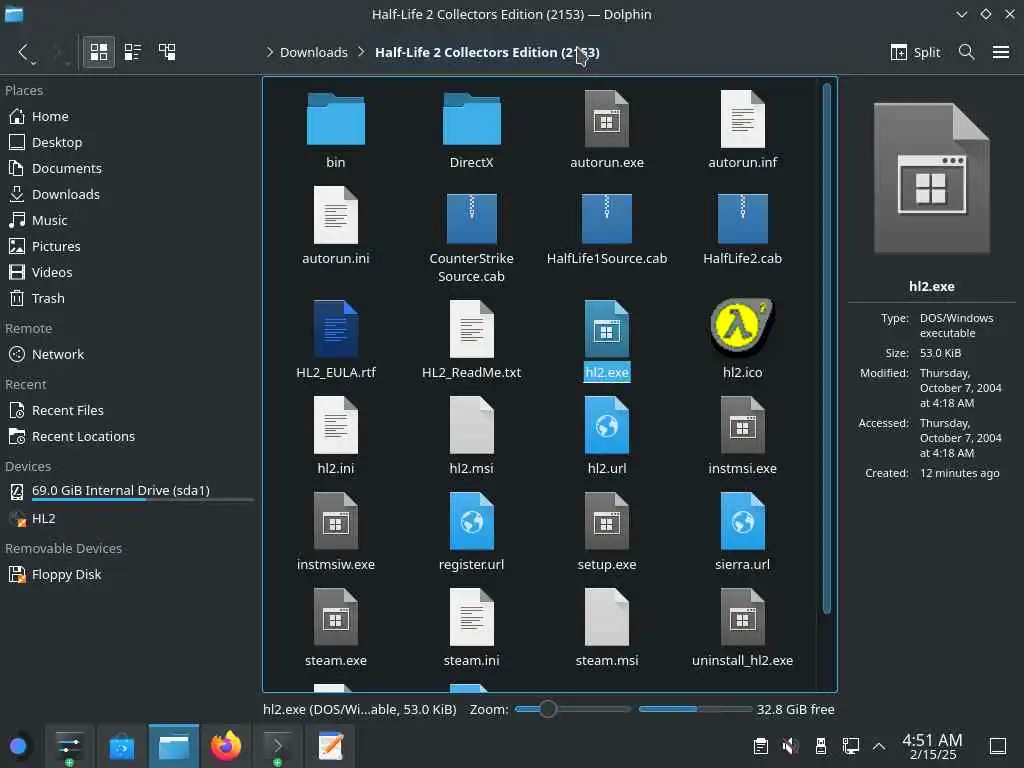Expand the breadcrumb chevron before Downloads
Image resolution: width=1024 pixels, height=768 pixels.
click(269, 52)
